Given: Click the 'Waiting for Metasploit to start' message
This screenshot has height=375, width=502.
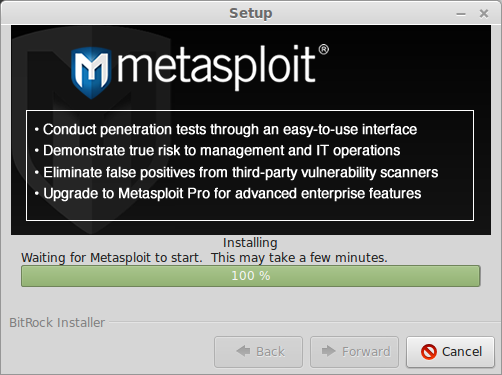Looking at the screenshot, I should coord(204,258).
